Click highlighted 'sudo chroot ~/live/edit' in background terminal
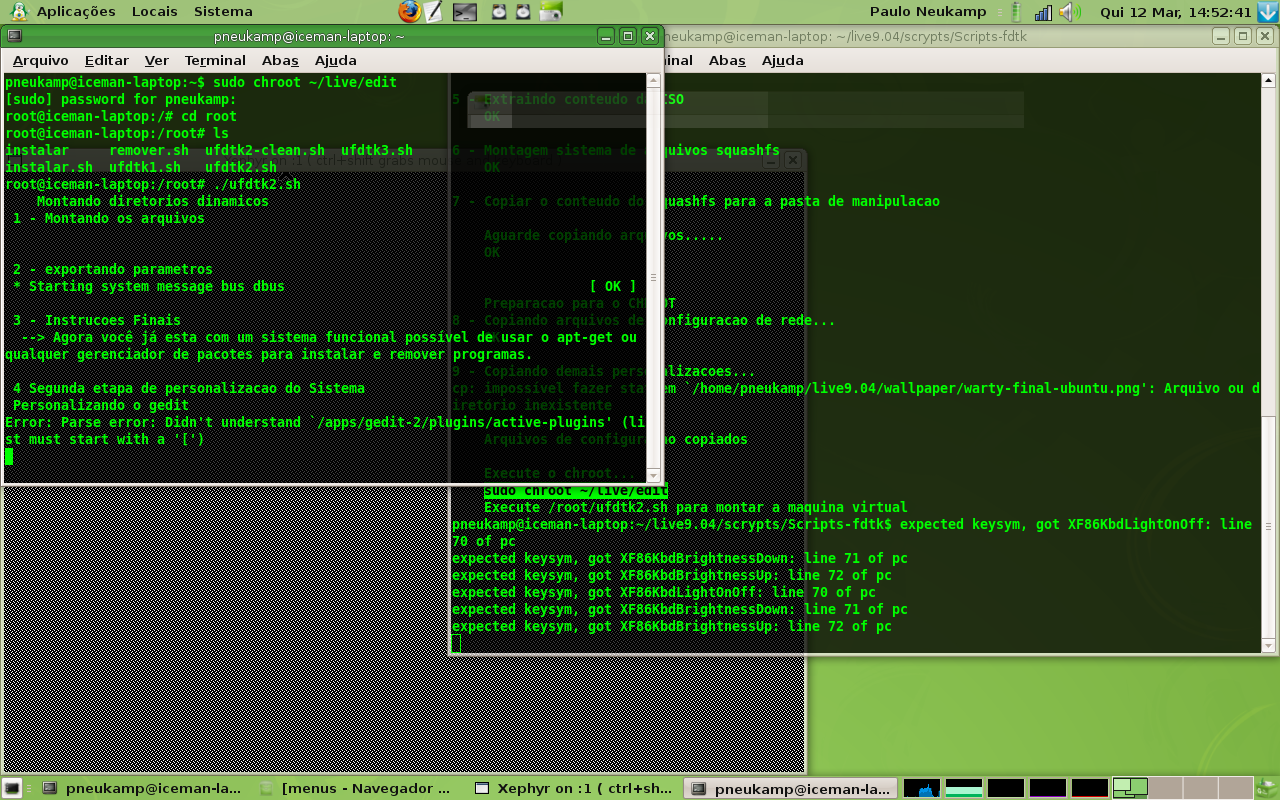1280x800 pixels. coord(576,491)
